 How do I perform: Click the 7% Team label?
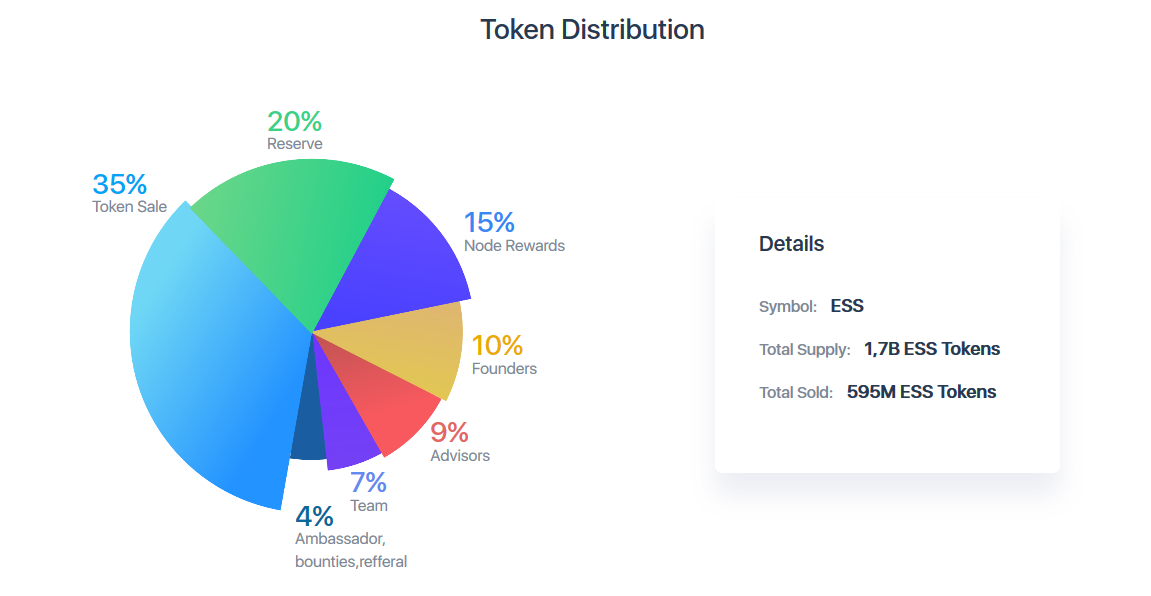pos(368,483)
